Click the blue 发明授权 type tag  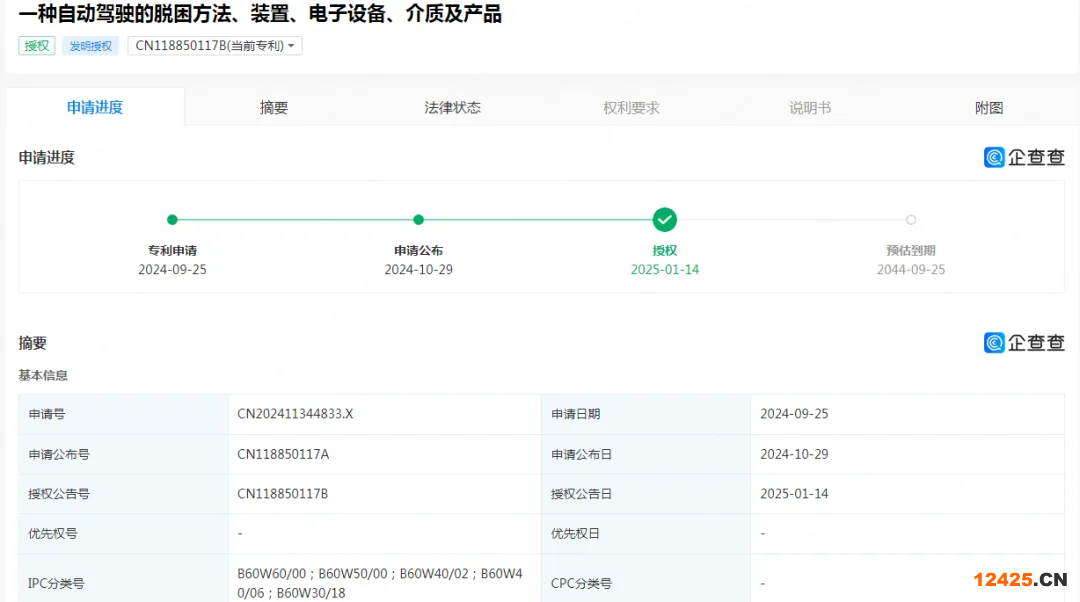point(90,46)
